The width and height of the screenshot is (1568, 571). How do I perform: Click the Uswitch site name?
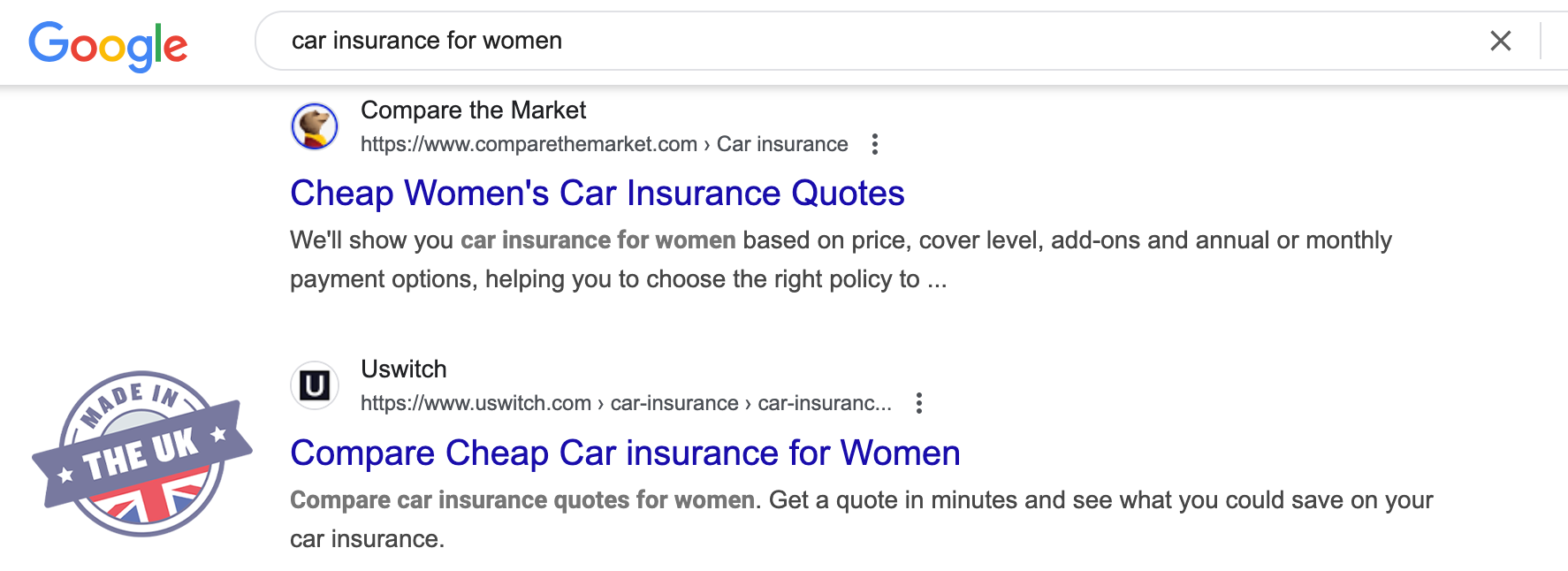(x=403, y=369)
